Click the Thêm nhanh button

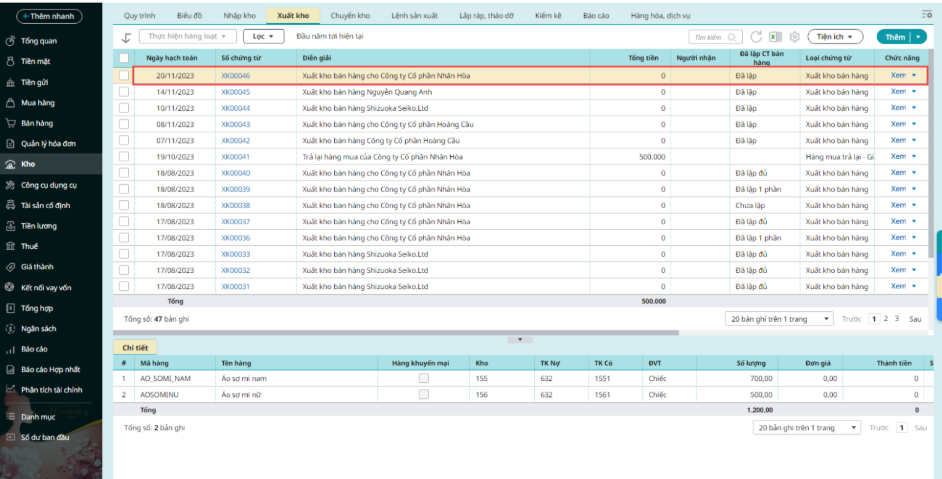click(x=49, y=16)
